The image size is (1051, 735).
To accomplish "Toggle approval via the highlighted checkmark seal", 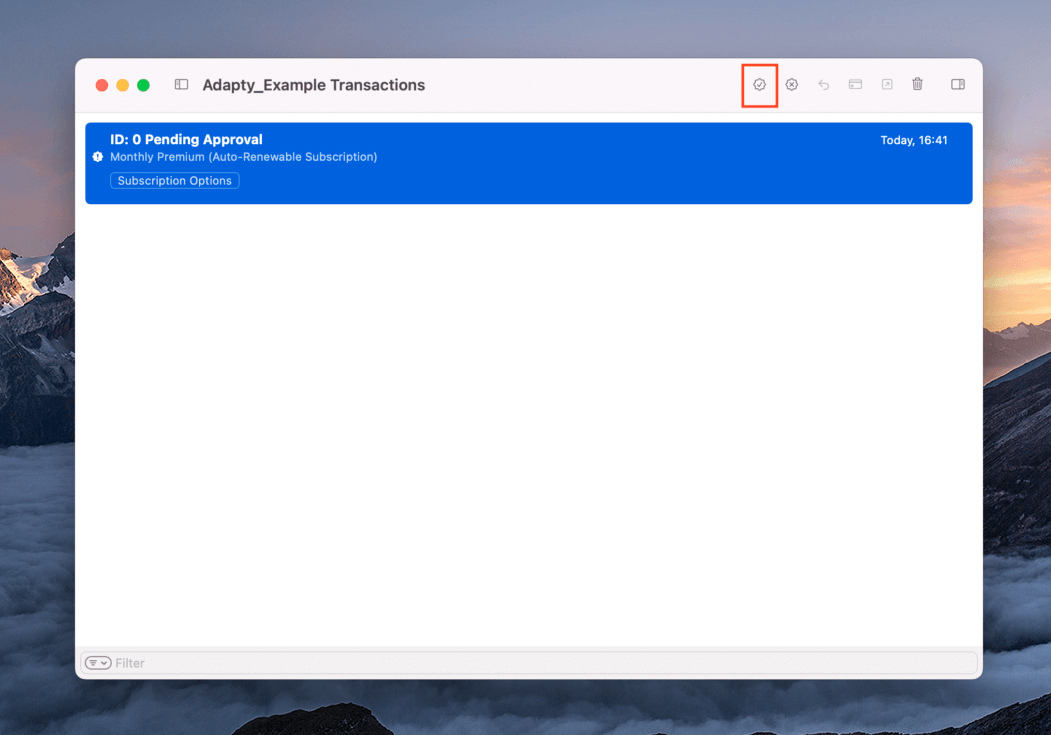I will (759, 85).
